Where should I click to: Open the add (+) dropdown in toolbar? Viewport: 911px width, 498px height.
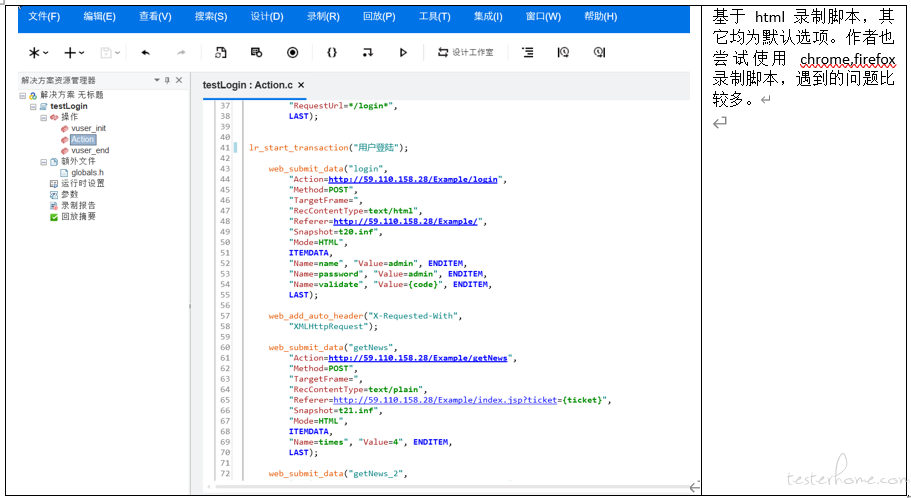(74, 52)
